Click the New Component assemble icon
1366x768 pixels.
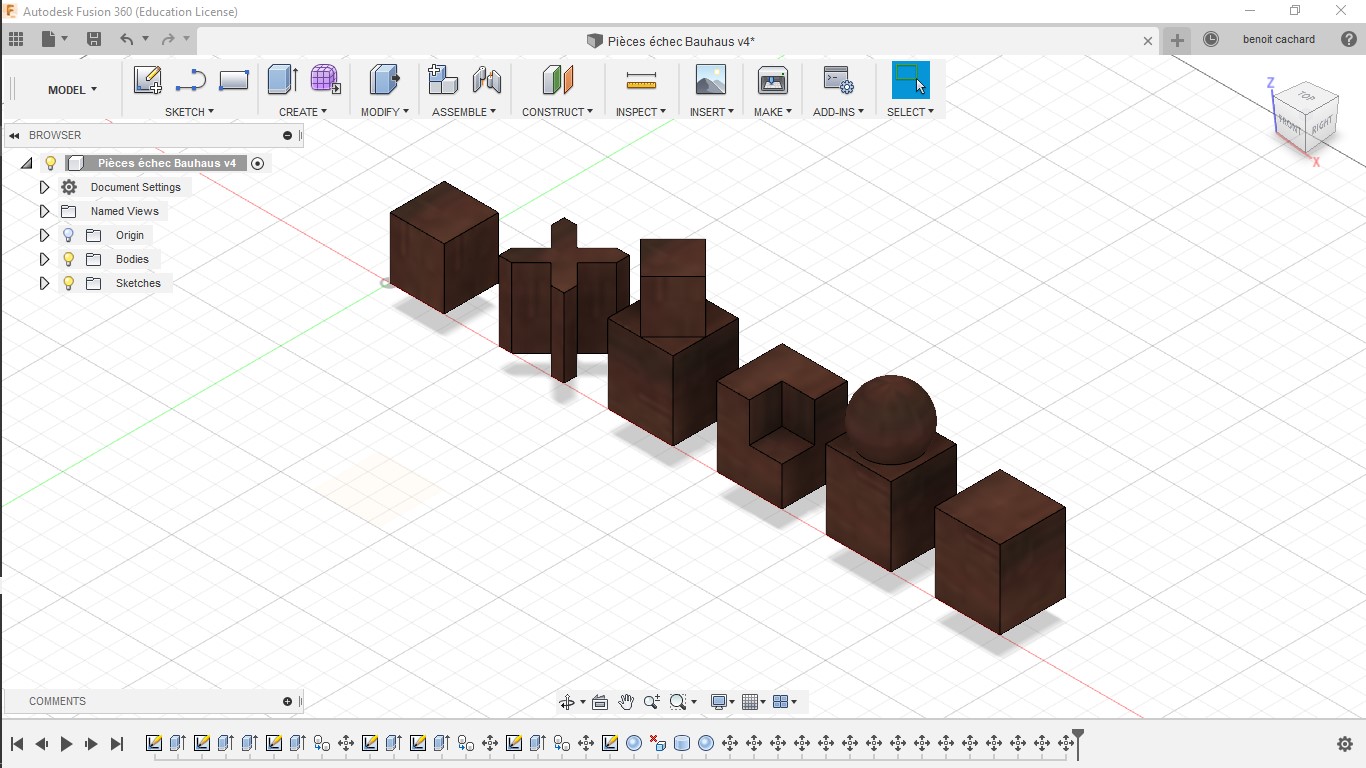pos(442,80)
